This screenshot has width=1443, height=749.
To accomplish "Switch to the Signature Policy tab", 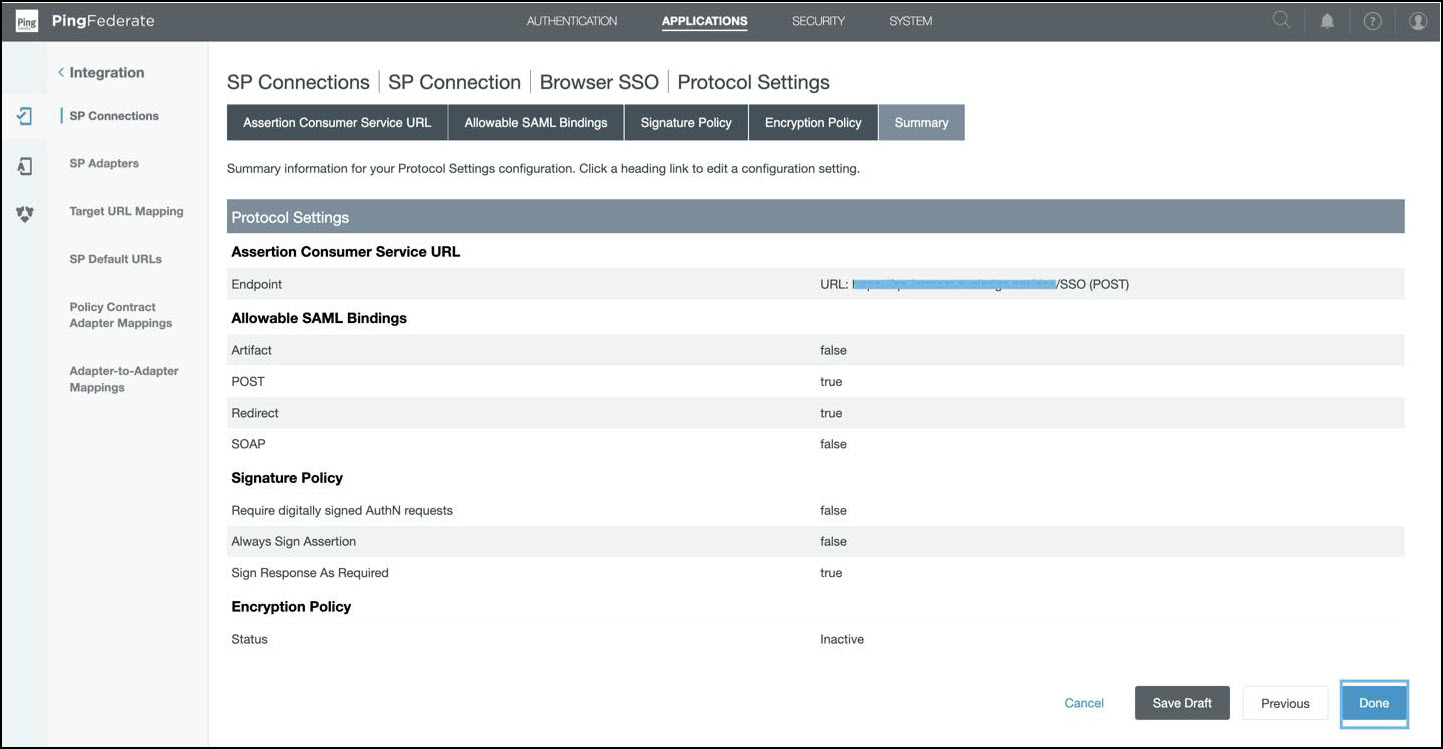I will point(686,123).
